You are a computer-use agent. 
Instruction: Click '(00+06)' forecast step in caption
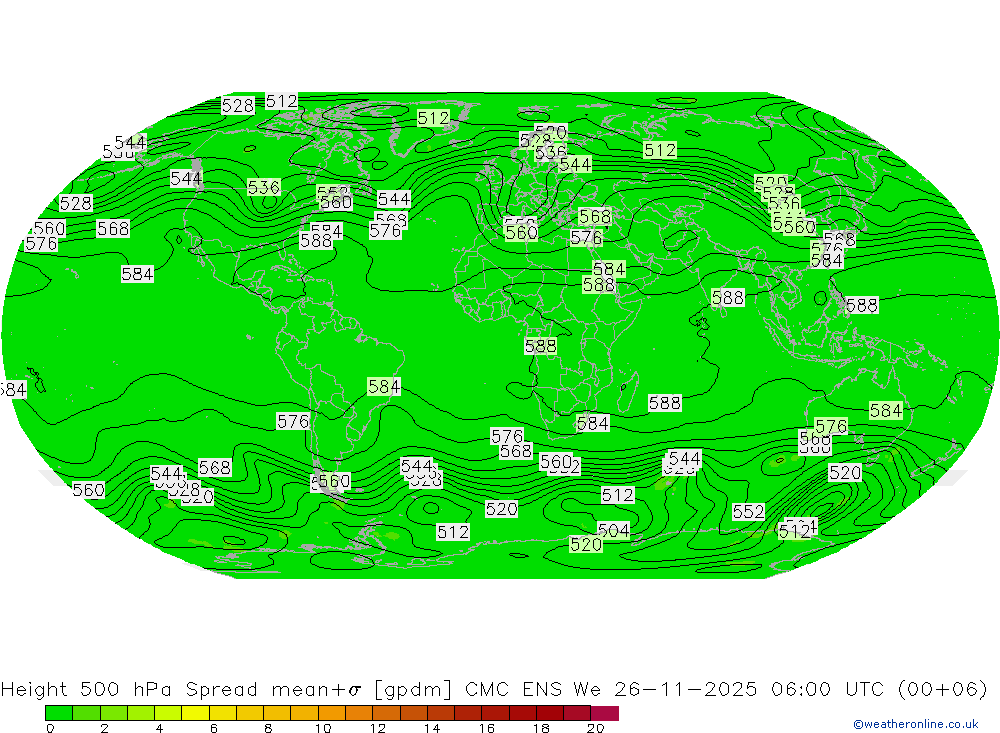click(x=943, y=690)
